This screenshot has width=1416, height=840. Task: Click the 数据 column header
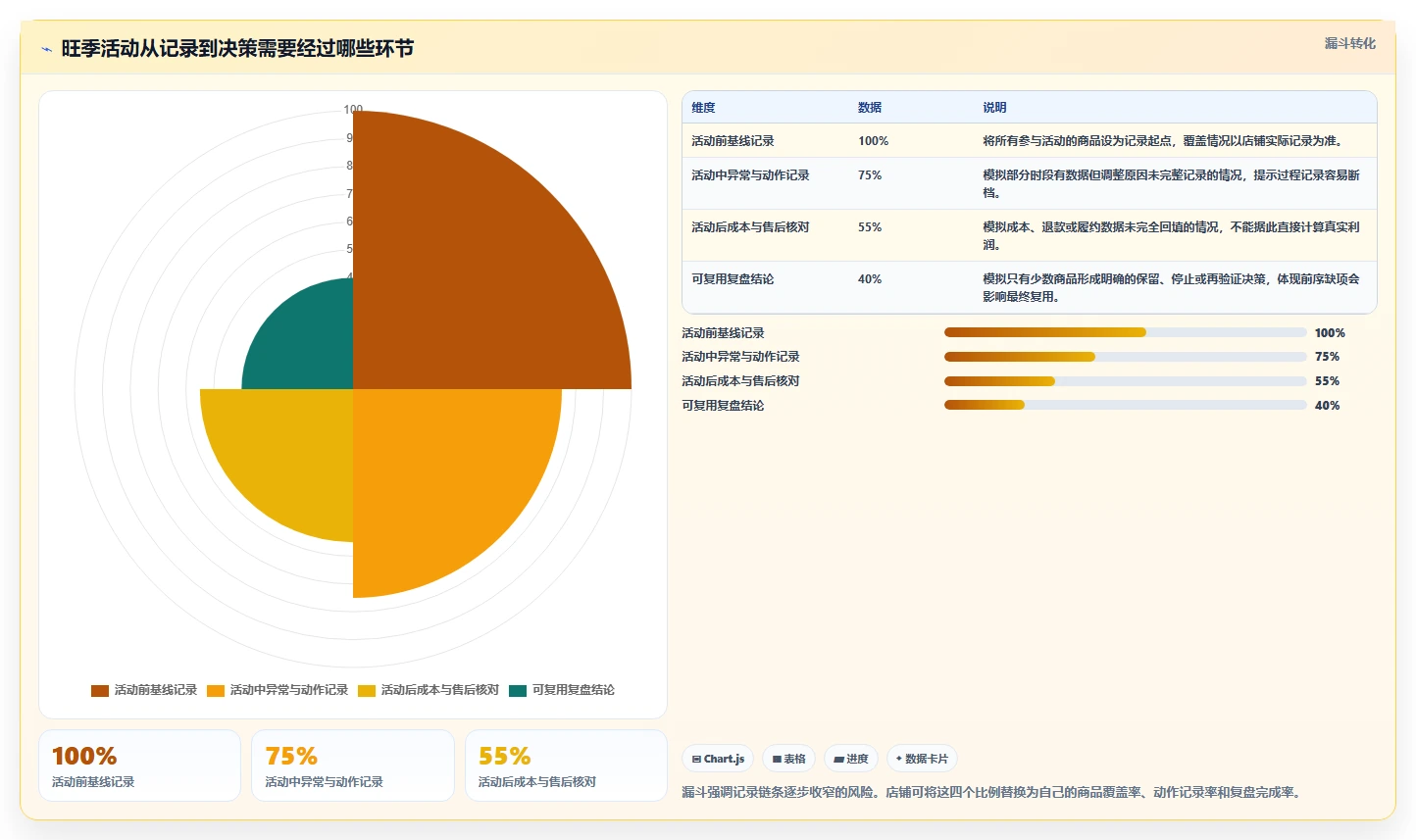click(x=870, y=108)
